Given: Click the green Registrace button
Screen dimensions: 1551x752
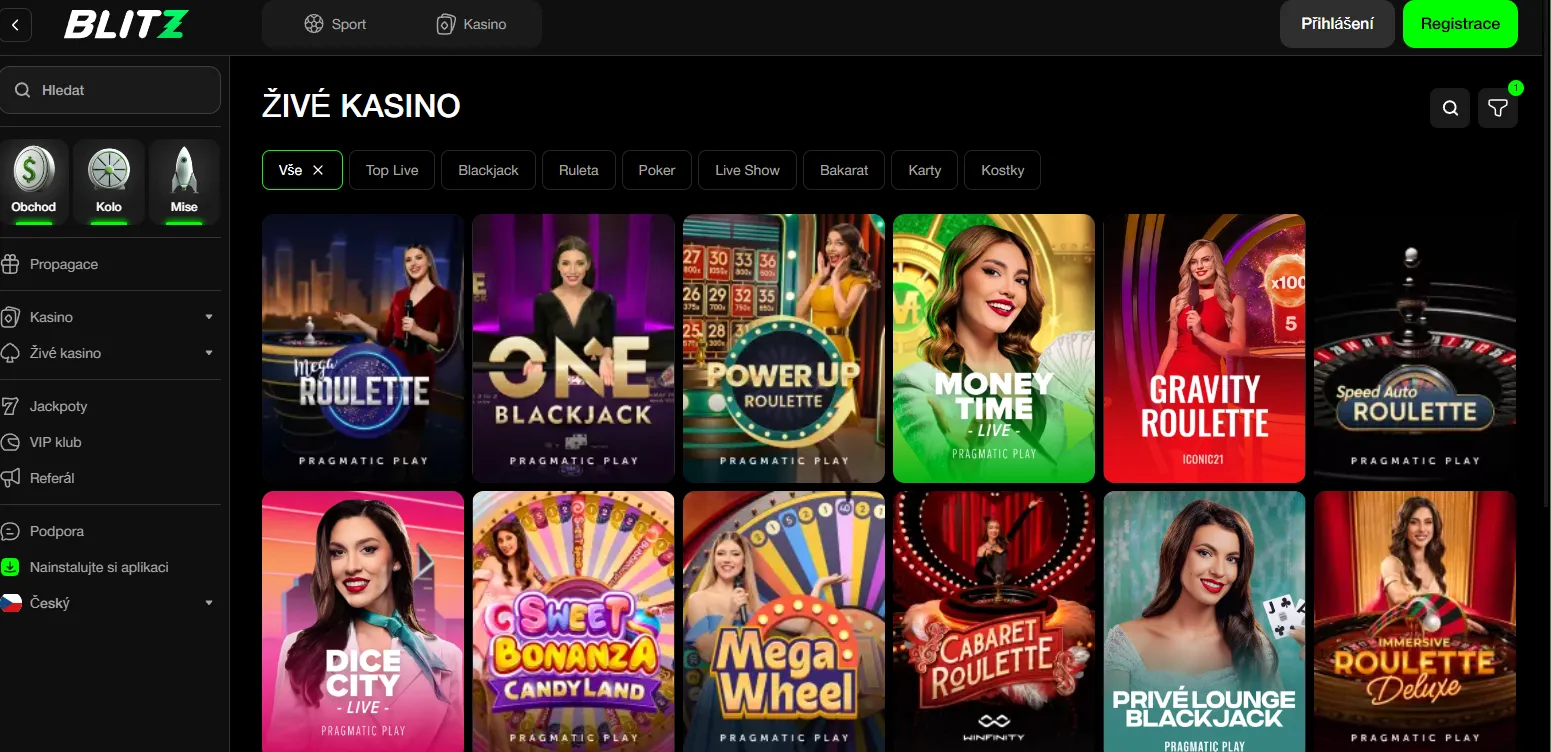Looking at the screenshot, I should (1460, 24).
